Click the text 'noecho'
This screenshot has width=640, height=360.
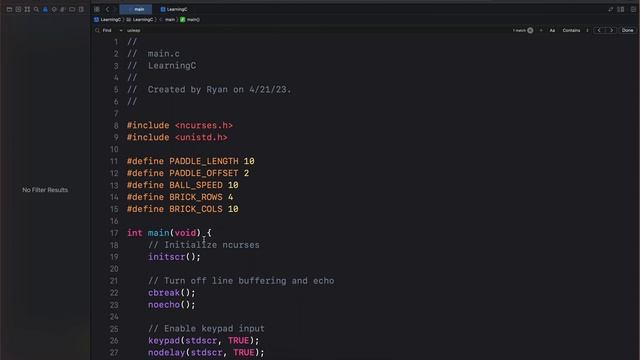coord(164,305)
